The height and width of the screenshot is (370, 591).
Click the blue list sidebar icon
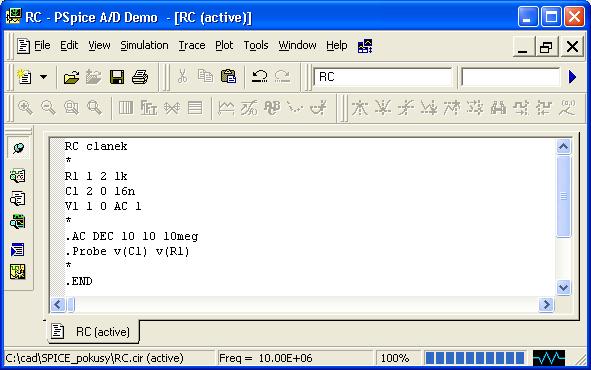(18, 249)
